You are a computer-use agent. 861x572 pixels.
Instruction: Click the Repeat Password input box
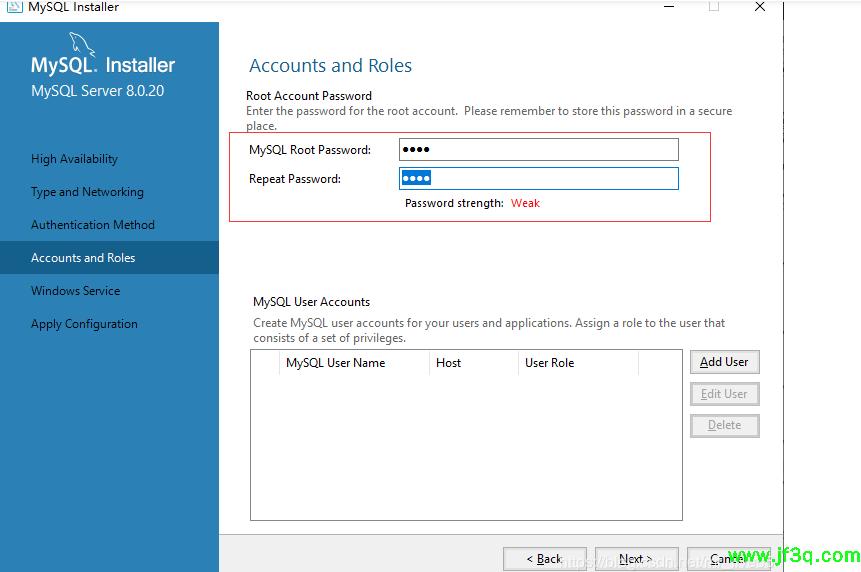coord(538,179)
